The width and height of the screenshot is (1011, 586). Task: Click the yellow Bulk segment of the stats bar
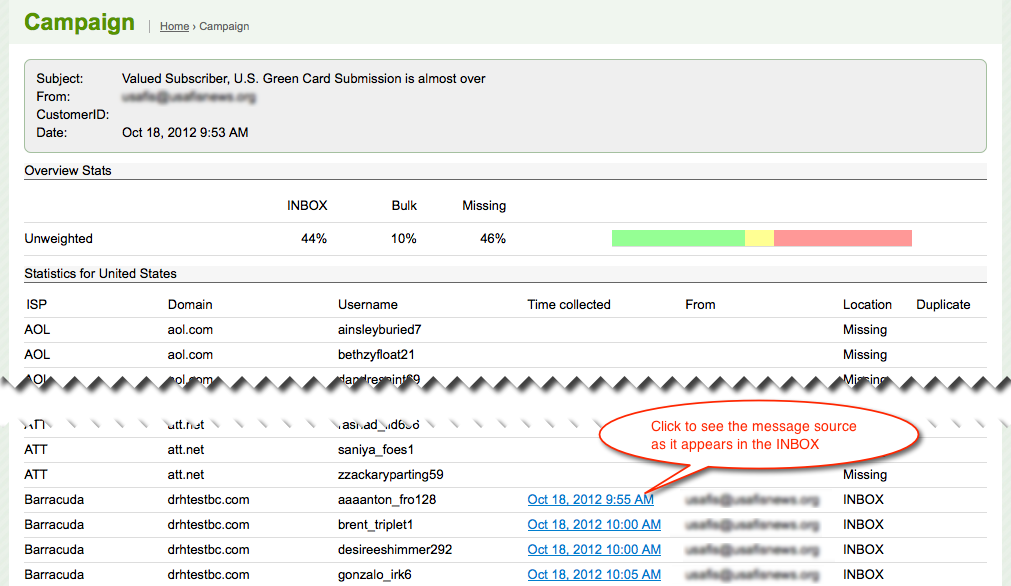759,238
